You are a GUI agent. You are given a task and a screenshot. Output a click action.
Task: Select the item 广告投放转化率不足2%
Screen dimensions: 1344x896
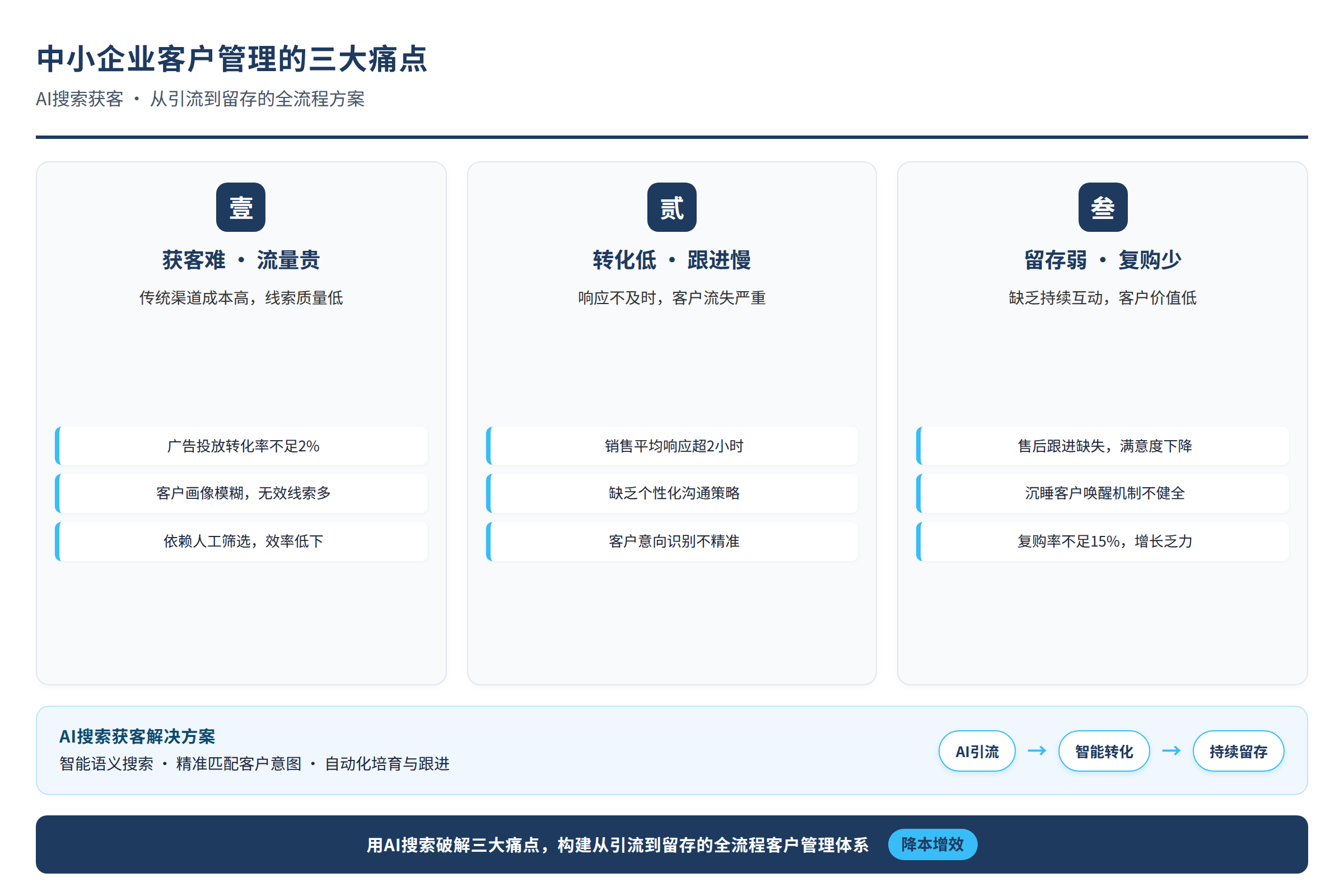241,446
